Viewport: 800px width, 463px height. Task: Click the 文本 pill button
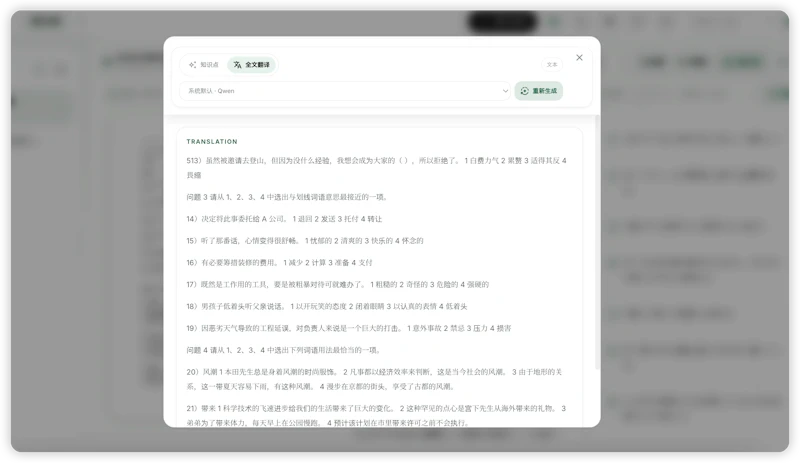552,65
